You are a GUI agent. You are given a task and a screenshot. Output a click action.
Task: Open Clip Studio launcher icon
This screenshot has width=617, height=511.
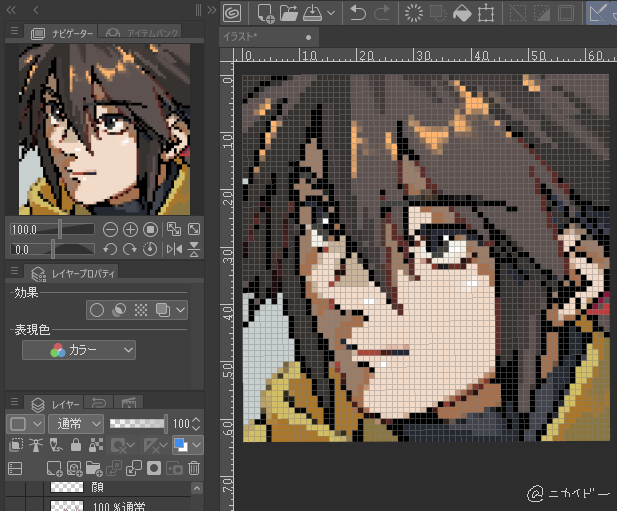click(x=232, y=13)
